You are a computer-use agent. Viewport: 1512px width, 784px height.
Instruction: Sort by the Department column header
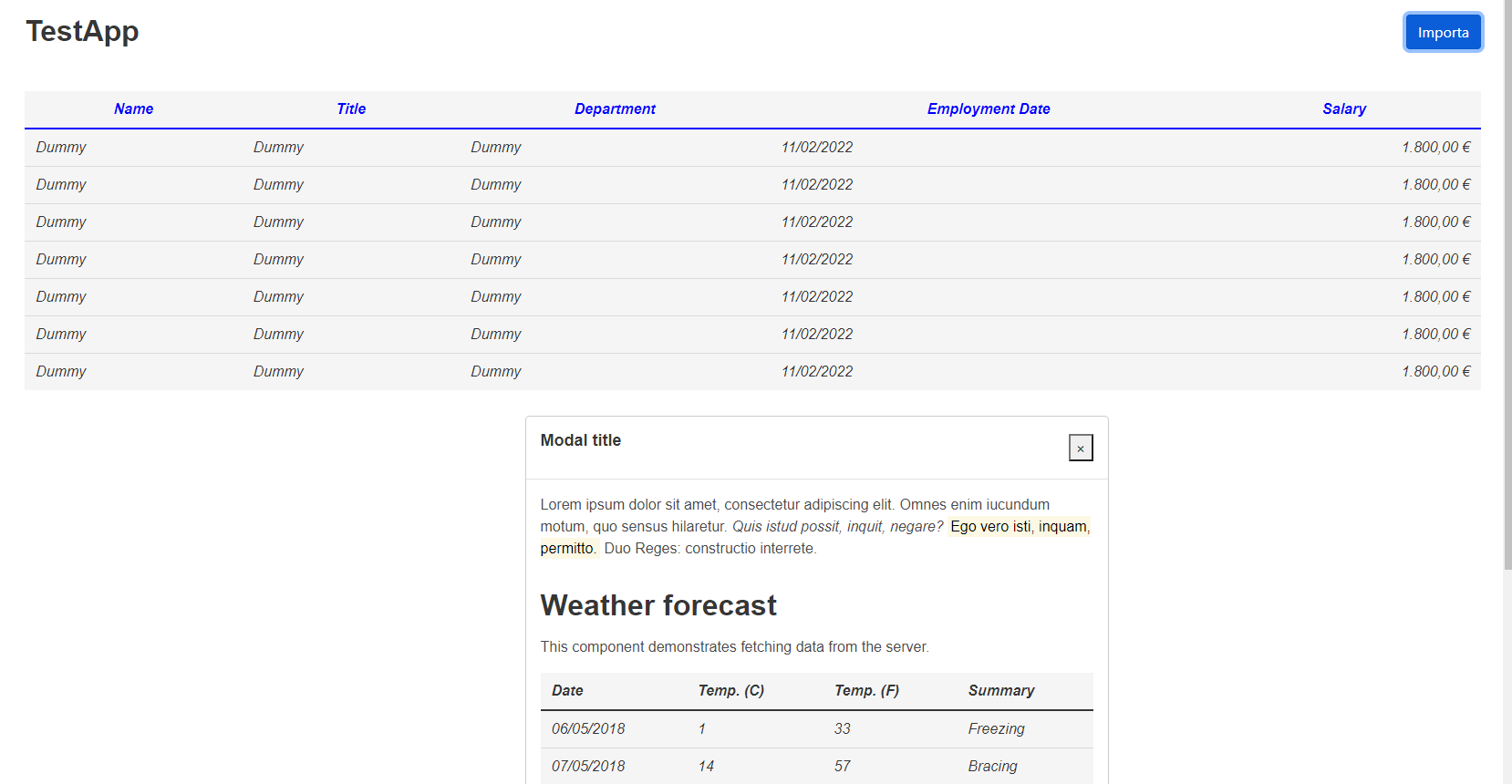pyautogui.click(x=615, y=108)
